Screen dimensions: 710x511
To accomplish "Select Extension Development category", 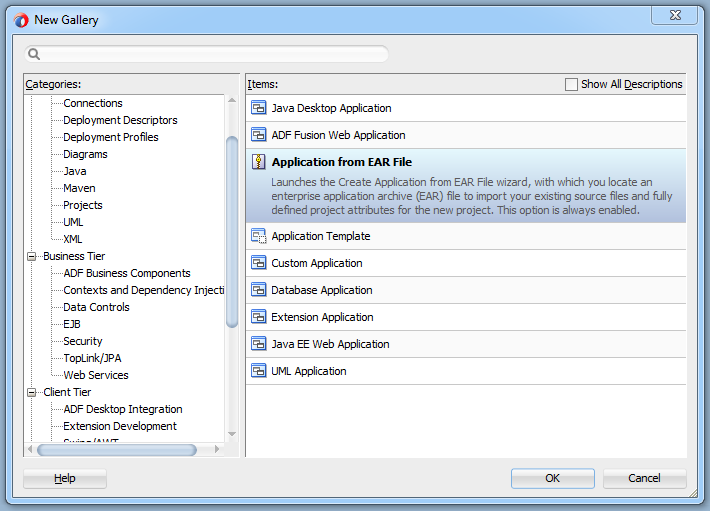I will [x=120, y=426].
